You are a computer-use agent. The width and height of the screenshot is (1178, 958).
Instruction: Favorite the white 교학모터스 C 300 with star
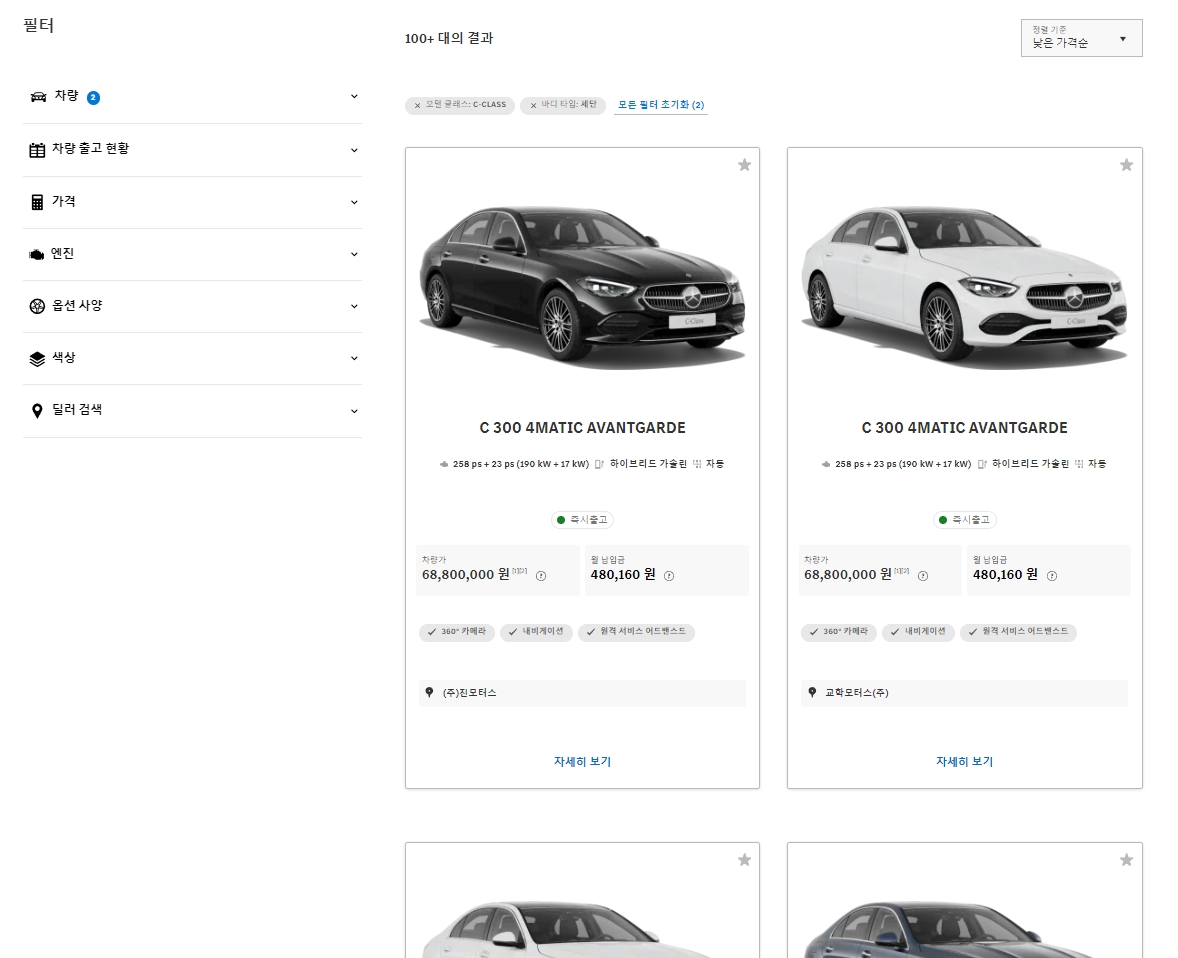[x=1126, y=165]
